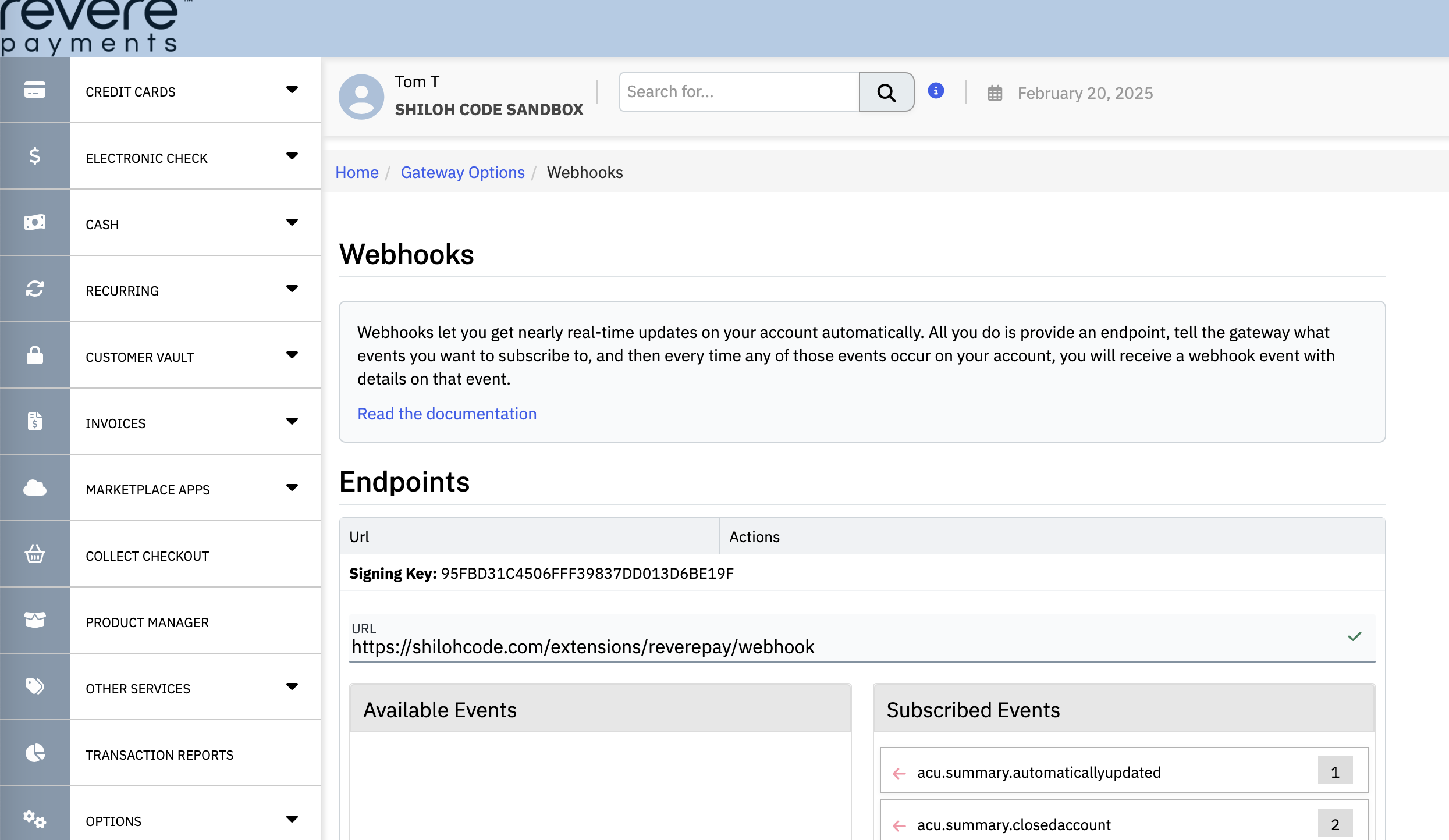Click the webhook URL input field
1449x840 pixels.
(862, 638)
